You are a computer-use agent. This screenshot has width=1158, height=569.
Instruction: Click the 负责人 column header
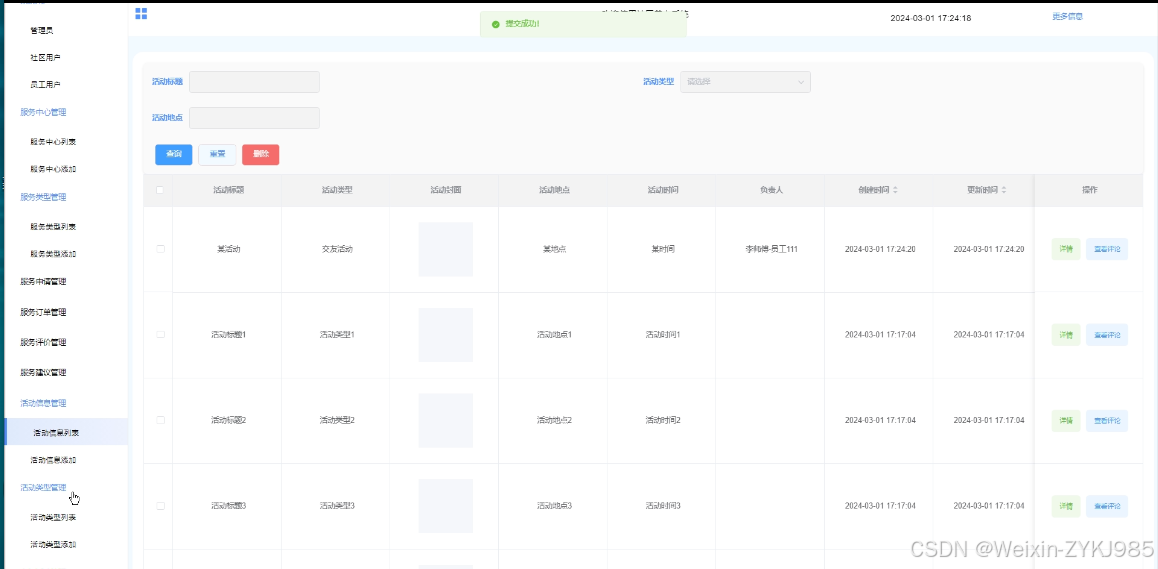coord(771,190)
